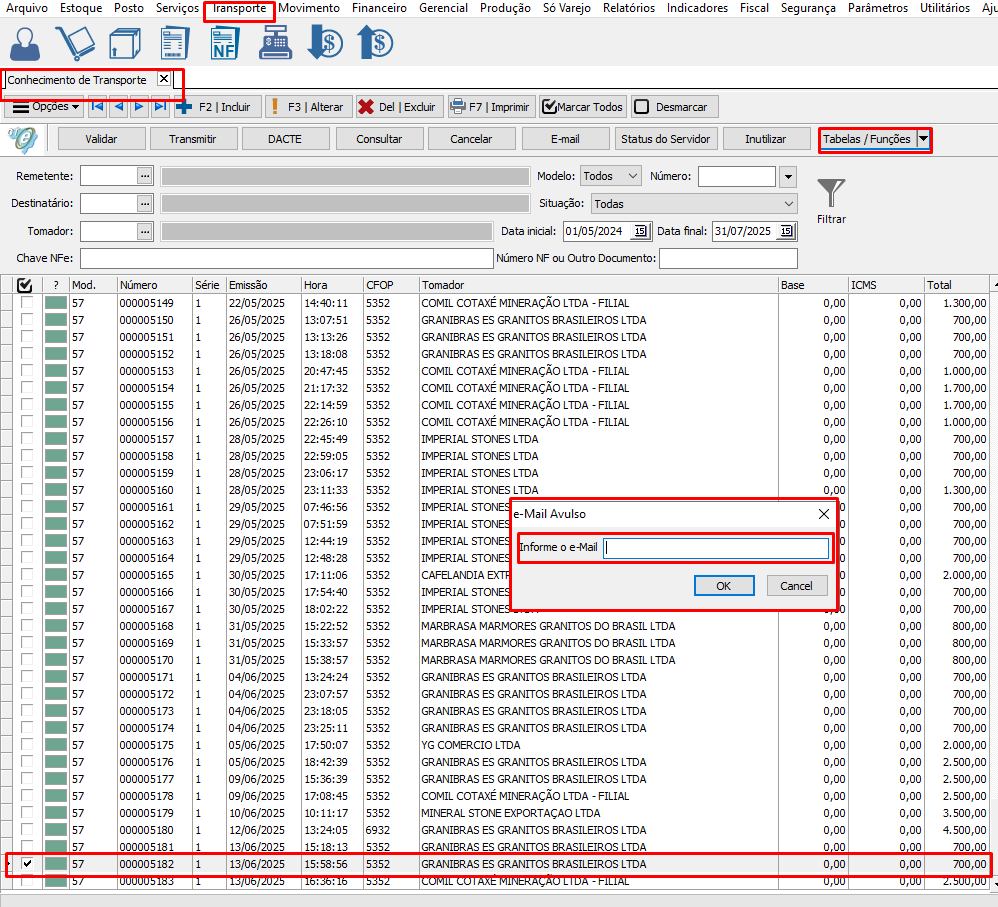The width and height of the screenshot is (998, 907).
Task: Click the Filtrar funnel icon
Action: [x=831, y=192]
